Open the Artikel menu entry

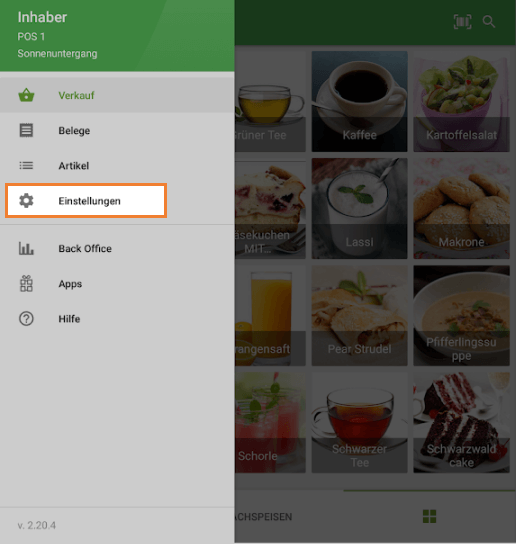tap(117, 165)
